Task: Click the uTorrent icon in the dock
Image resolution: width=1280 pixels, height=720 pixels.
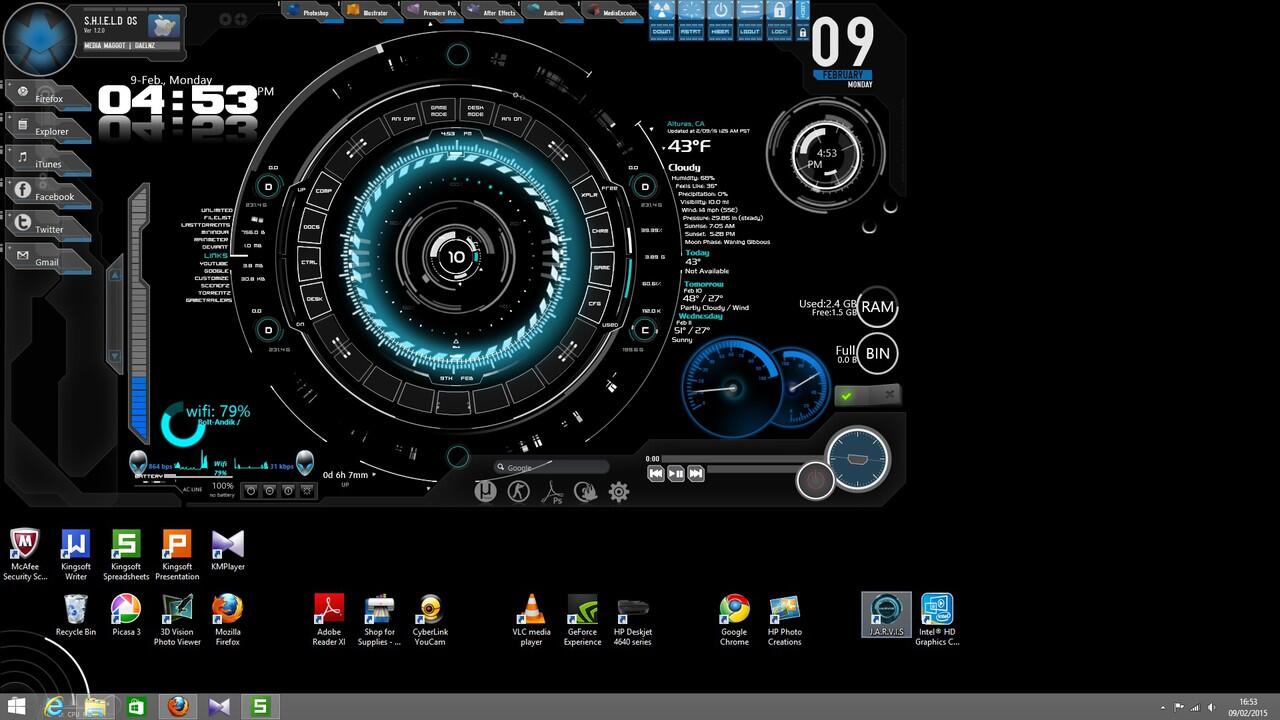Action: pyautogui.click(x=485, y=491)
